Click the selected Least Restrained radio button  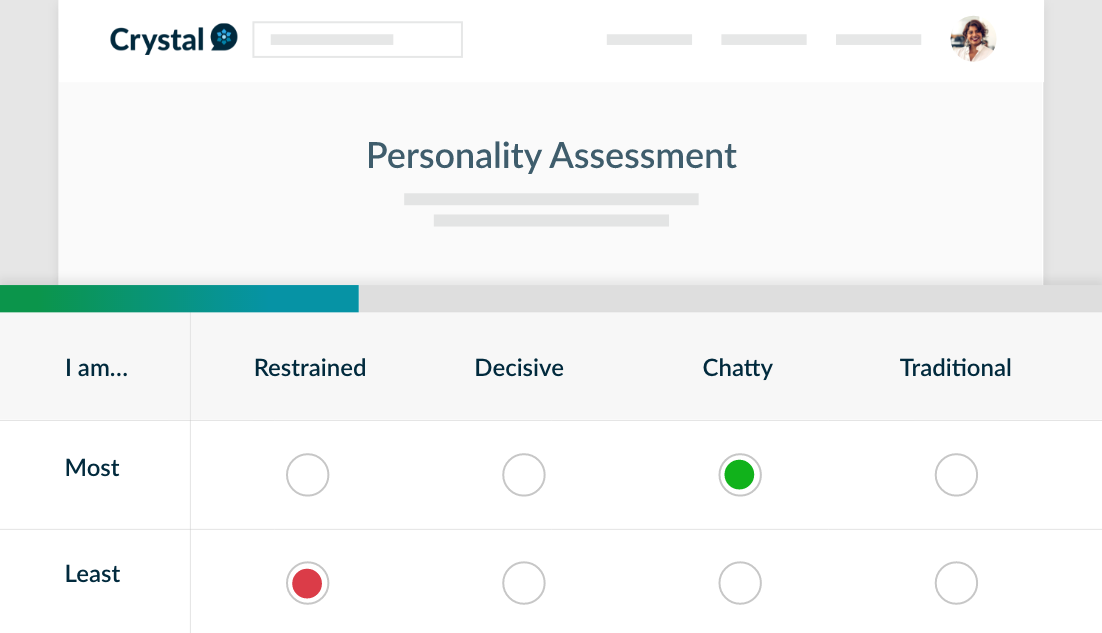coord(307,583)
